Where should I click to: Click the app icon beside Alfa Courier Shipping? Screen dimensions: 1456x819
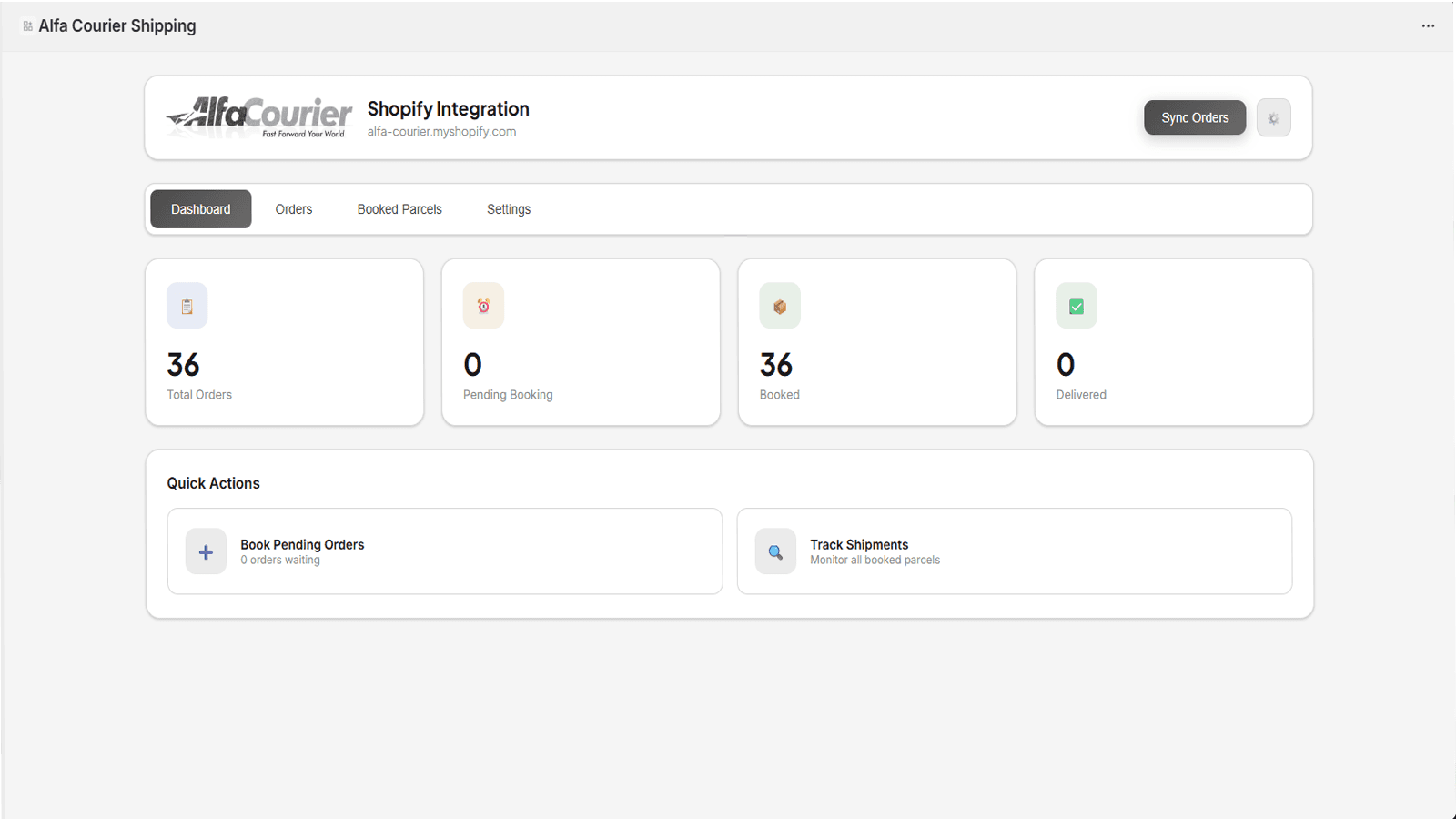[x=27, y=26]
